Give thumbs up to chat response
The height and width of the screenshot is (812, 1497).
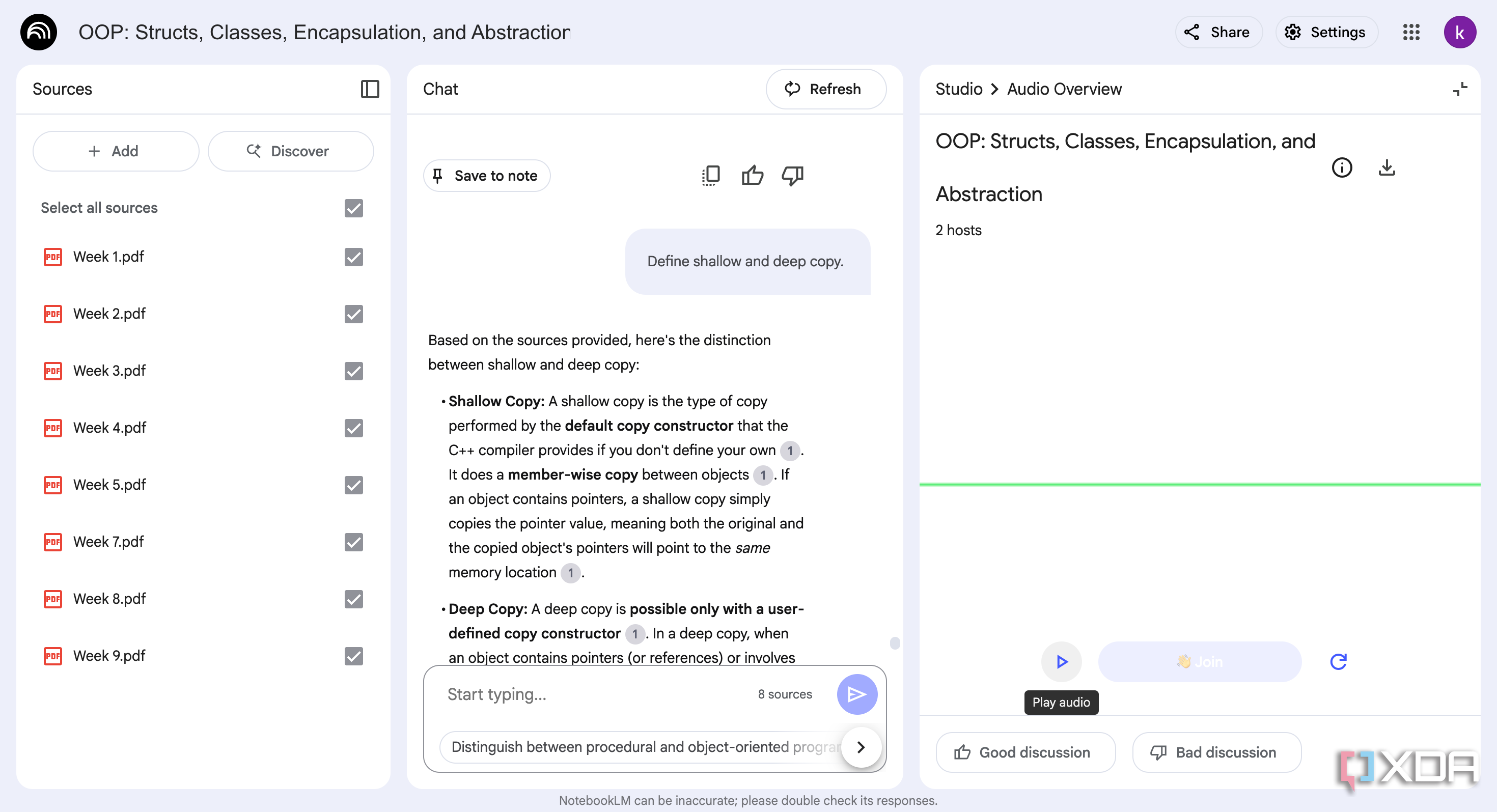coord(752,176)
